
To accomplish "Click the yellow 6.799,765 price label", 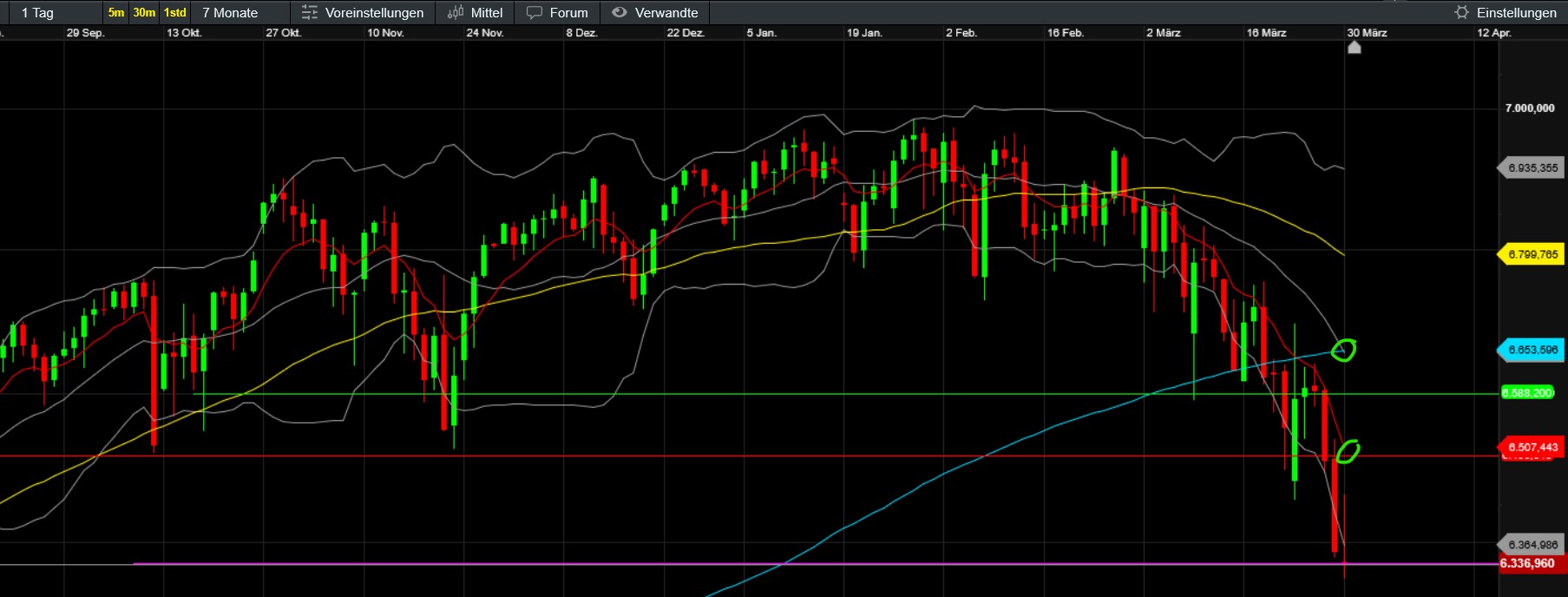I will 1532,254.
